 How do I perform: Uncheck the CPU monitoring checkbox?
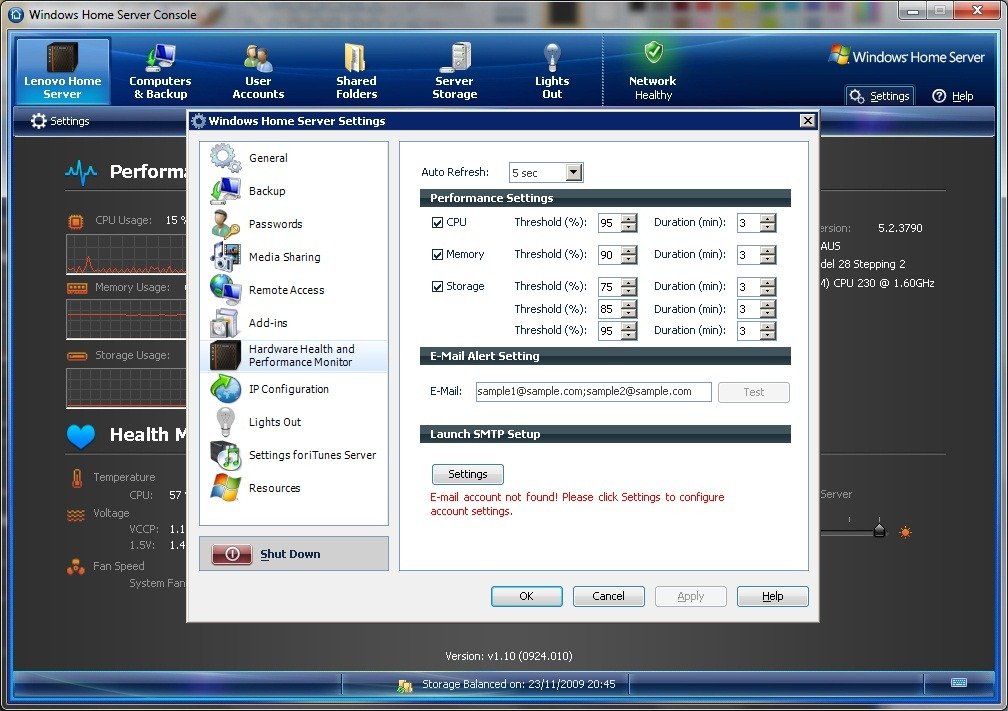click(x=438, y=222)
